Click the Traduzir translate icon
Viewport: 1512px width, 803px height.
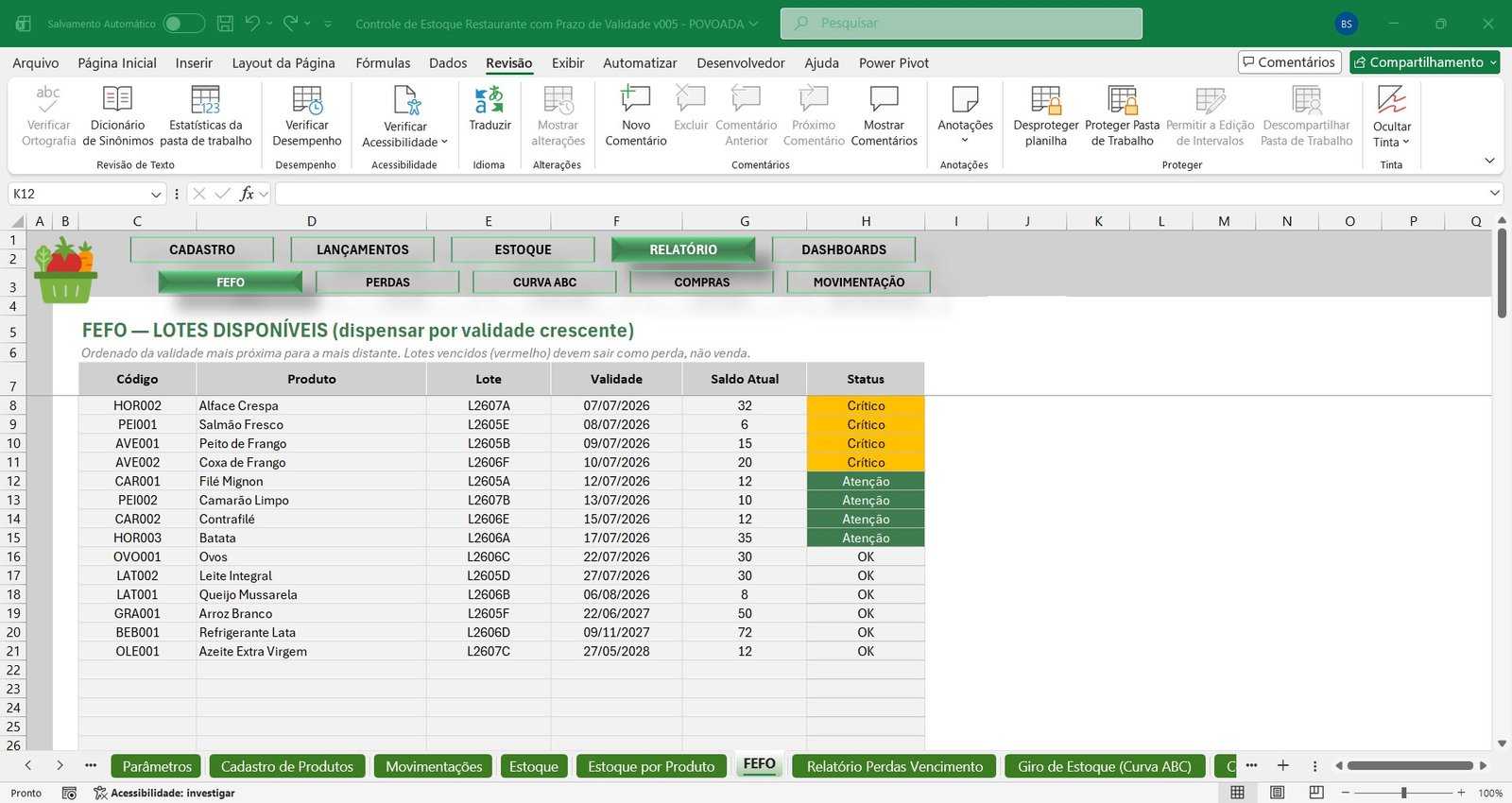(490, 100)
